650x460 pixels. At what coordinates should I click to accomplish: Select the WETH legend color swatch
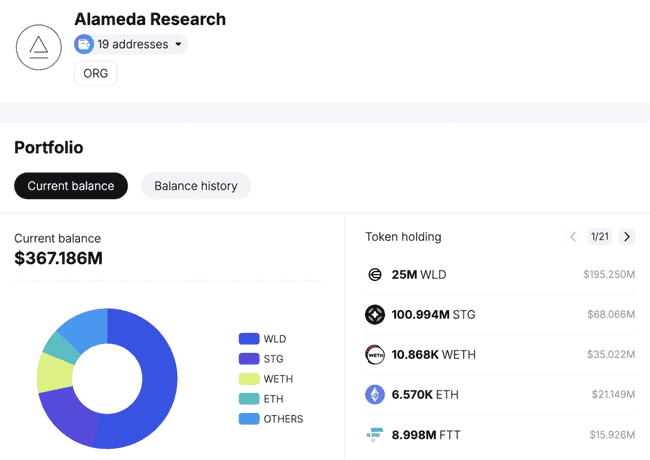pos(249,379)
